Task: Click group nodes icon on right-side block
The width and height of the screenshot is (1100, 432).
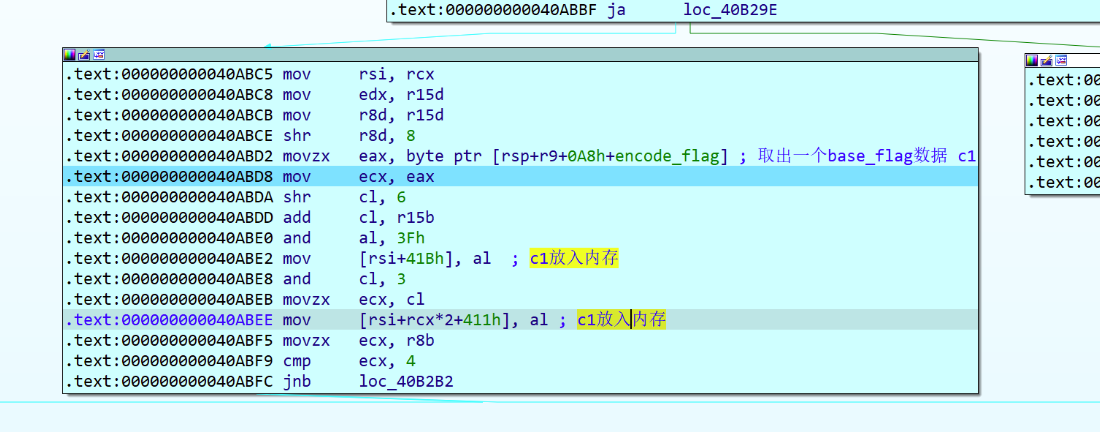Action: tap(1062, 61)
